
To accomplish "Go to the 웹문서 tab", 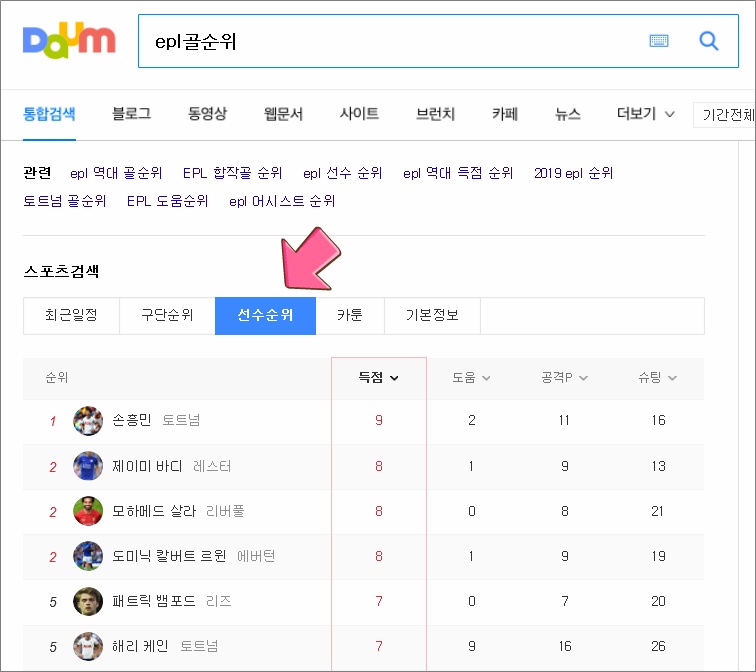I will pos(284,114).
